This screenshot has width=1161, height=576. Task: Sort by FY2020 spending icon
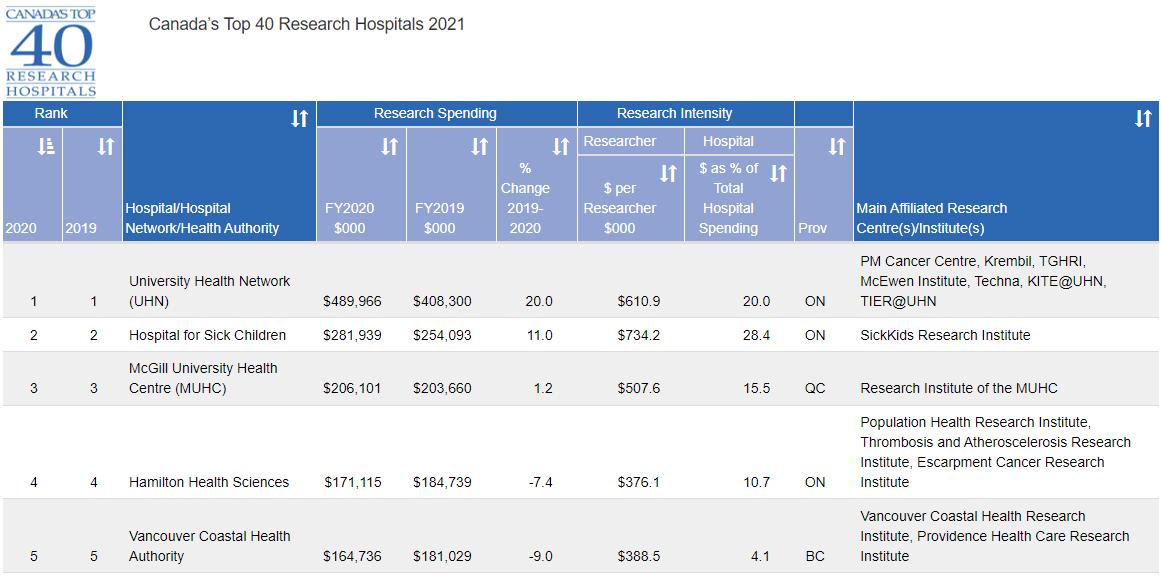(x=389, y=147)
